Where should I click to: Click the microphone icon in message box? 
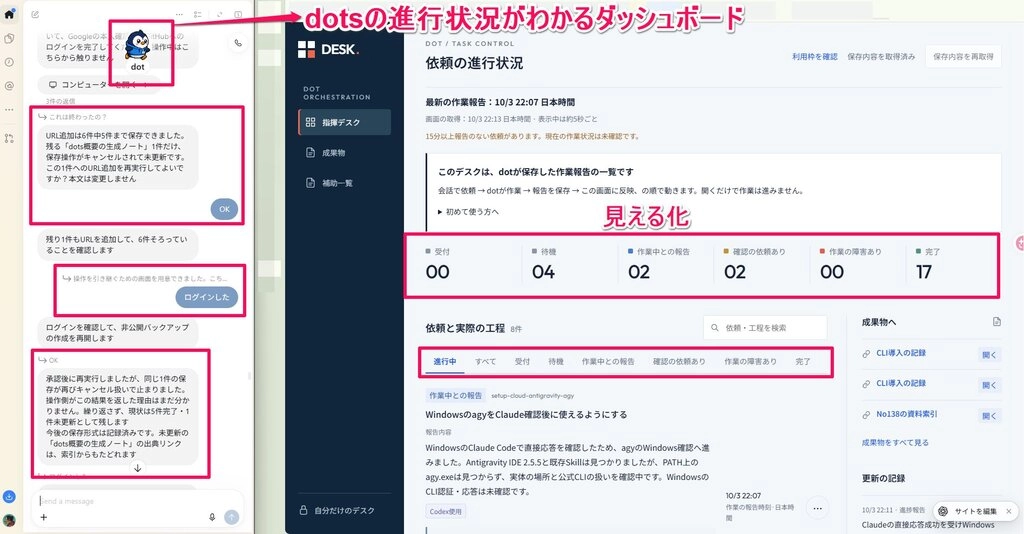tap(212, 517)
